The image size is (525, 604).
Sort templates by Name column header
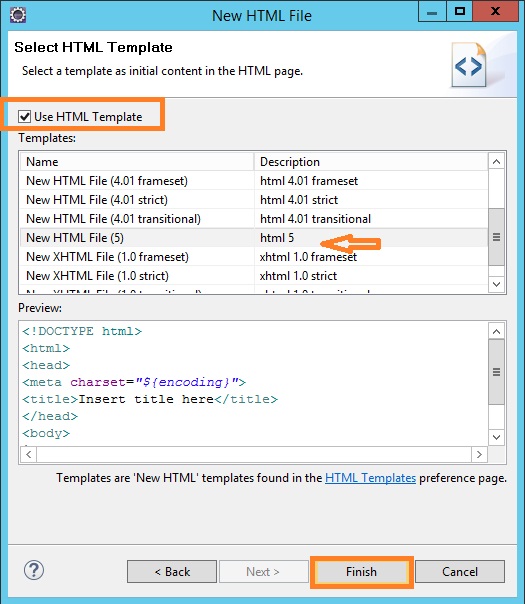(137, 162)
